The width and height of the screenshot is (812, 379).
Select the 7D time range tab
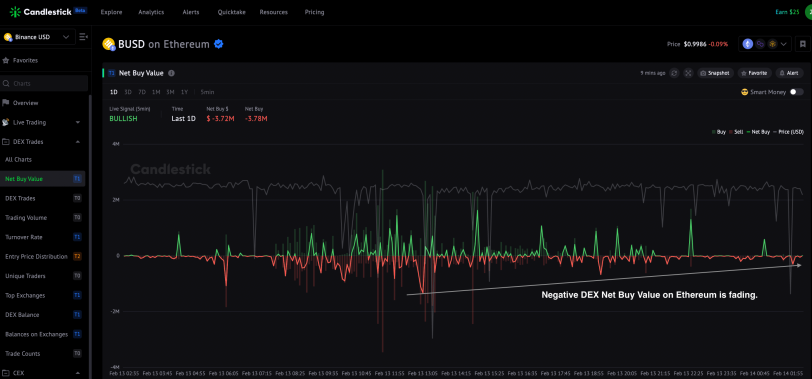tap(142, 92)
